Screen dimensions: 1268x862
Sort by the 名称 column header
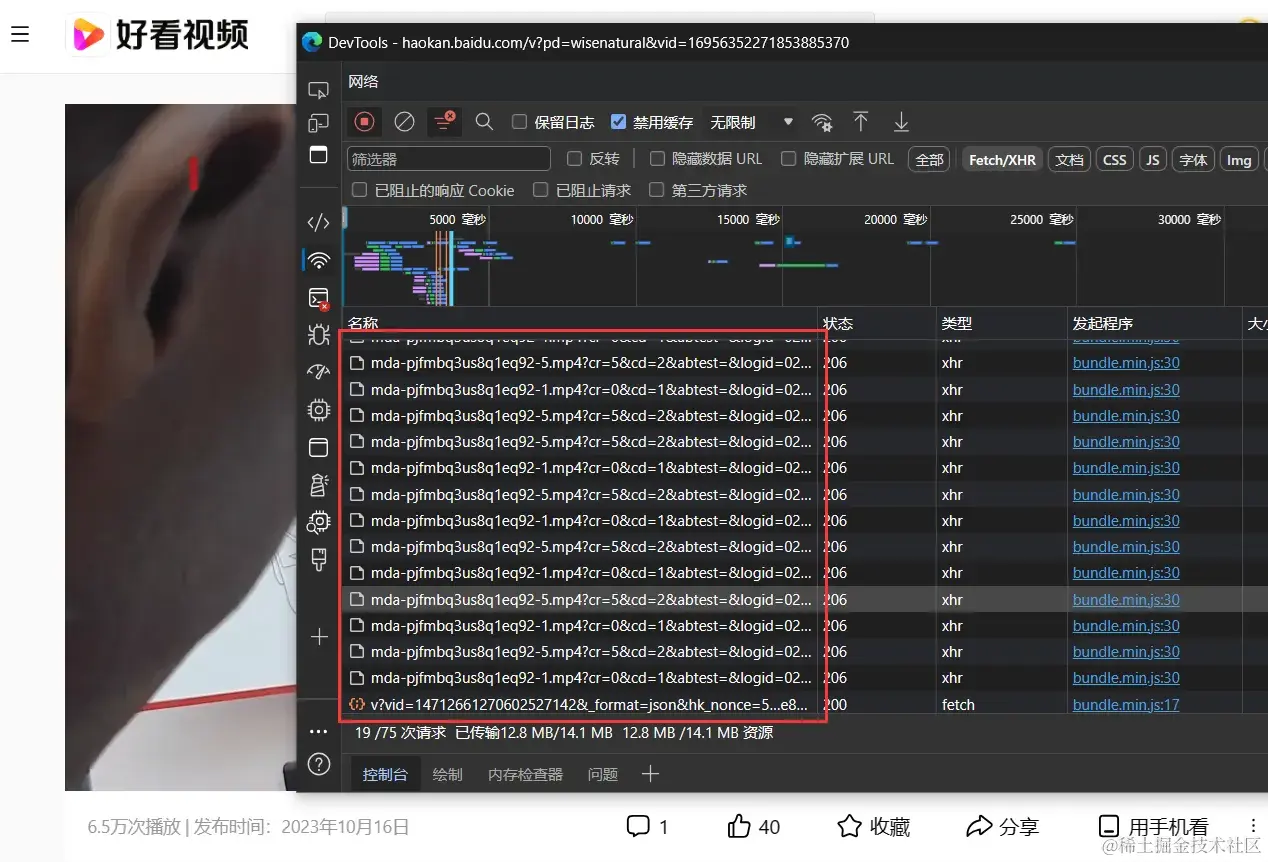pos(580,323)
